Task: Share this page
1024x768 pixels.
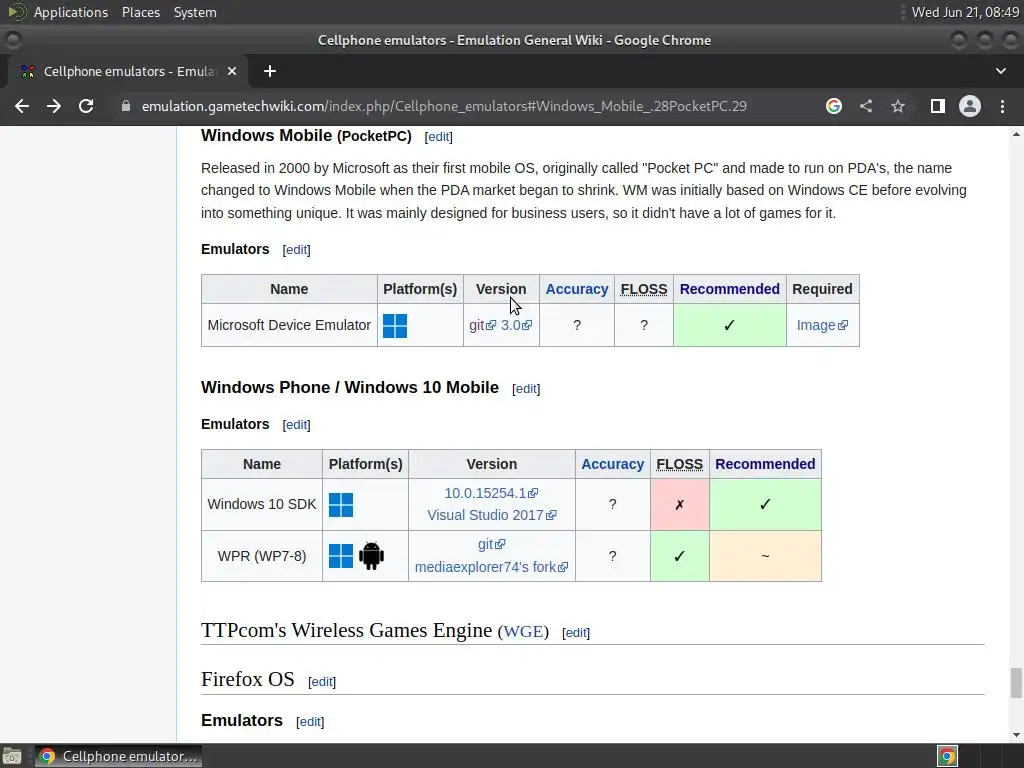Action: pos(866,106)
